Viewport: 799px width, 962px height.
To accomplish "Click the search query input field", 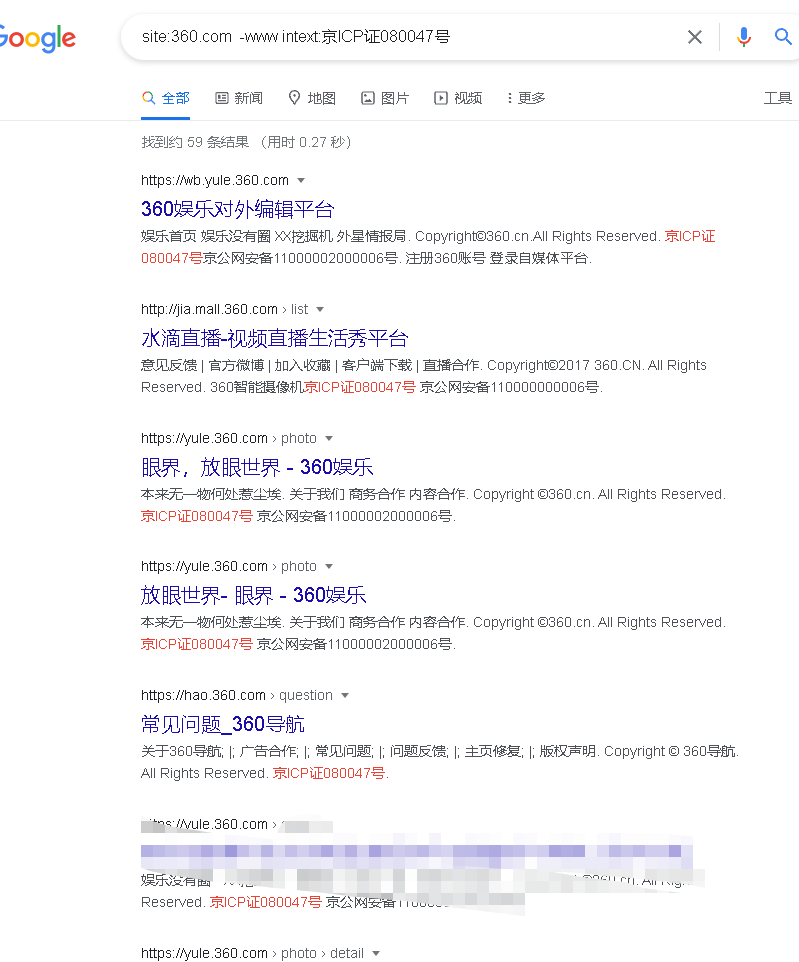I will (x=405, y=37).
